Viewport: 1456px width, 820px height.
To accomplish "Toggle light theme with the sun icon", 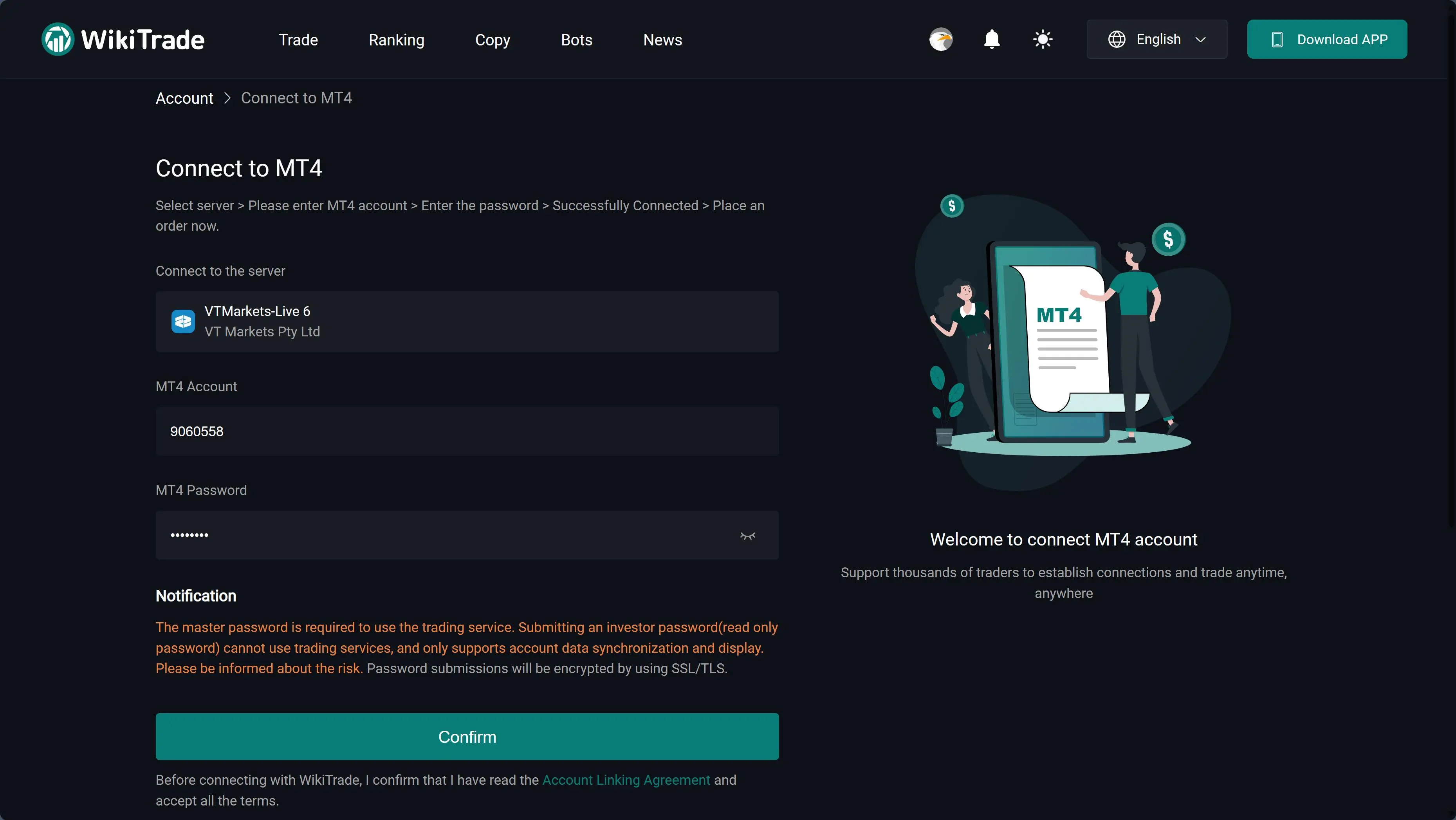I will coord(1043,39).
